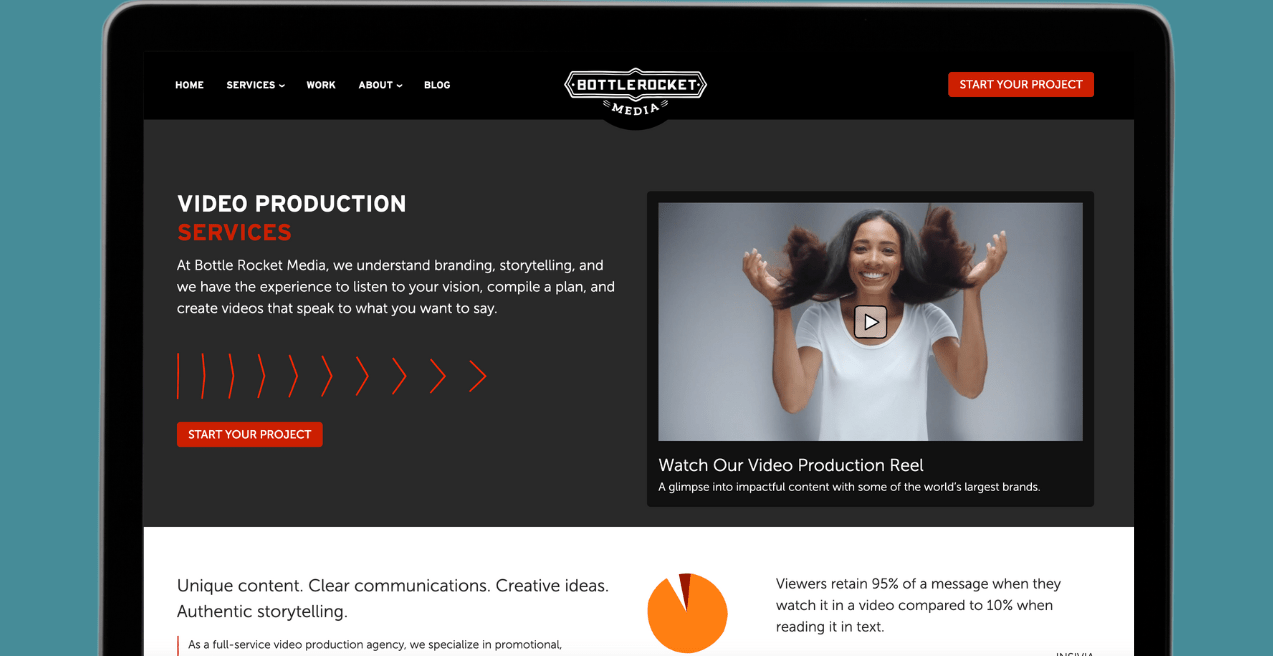Click the INSIVIA source attribution

[x=1074, y=652]
